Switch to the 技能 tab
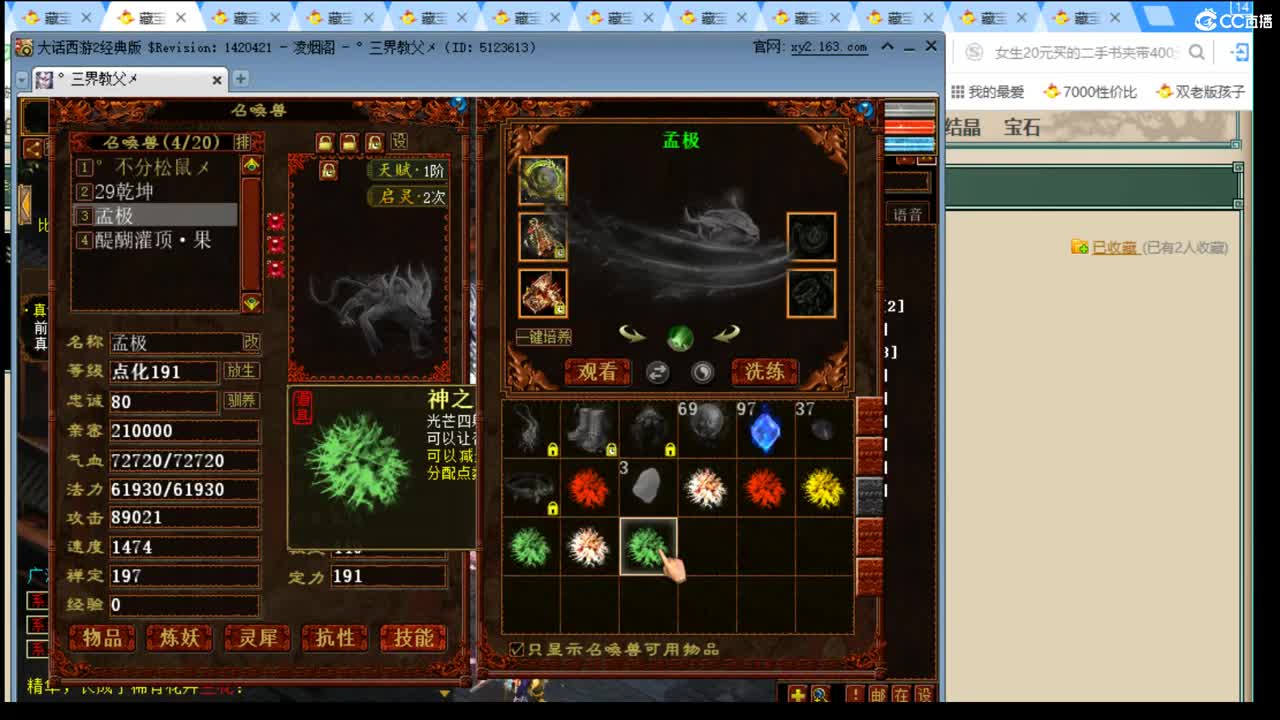1280x720 pixels. (413, 638)
